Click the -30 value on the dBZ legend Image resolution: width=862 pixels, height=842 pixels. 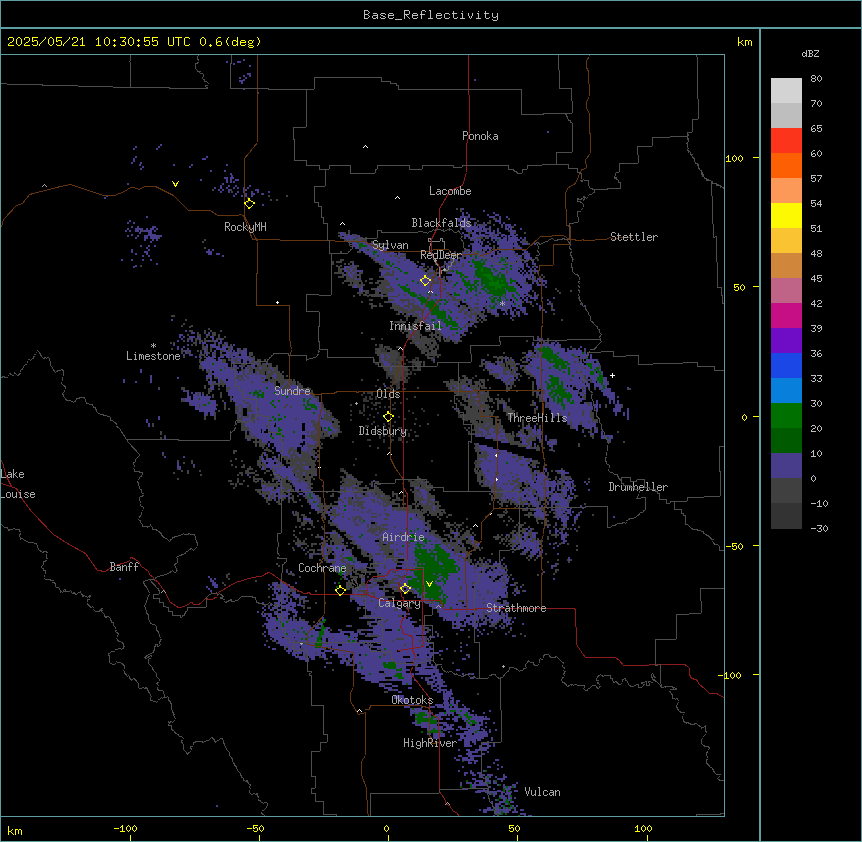pyautogui.click(x=819, y=529)
